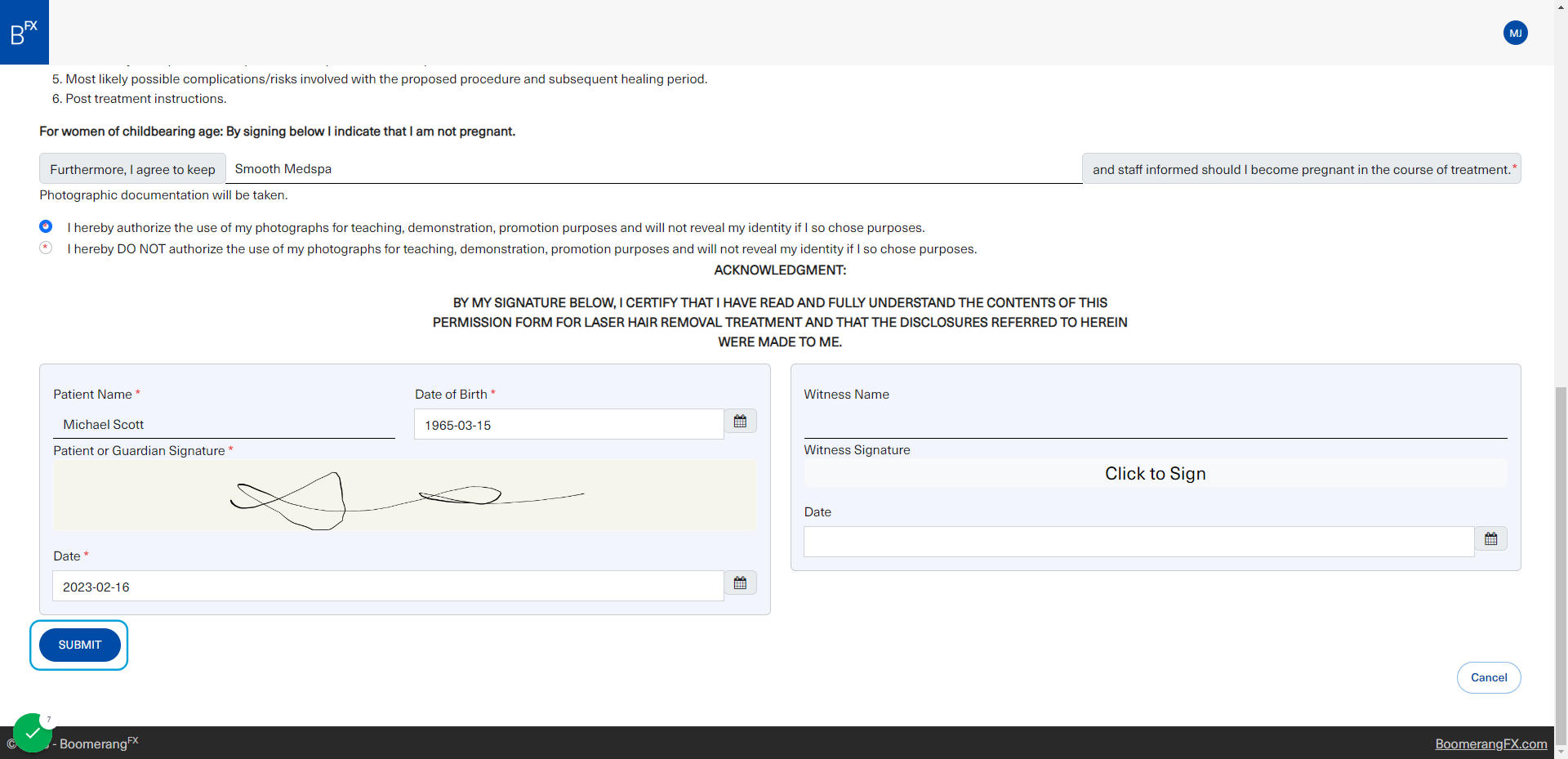Select 'I hereby DO NOT authorize' option
This screenshot has height=759, width=1568.
click(46, 248)
